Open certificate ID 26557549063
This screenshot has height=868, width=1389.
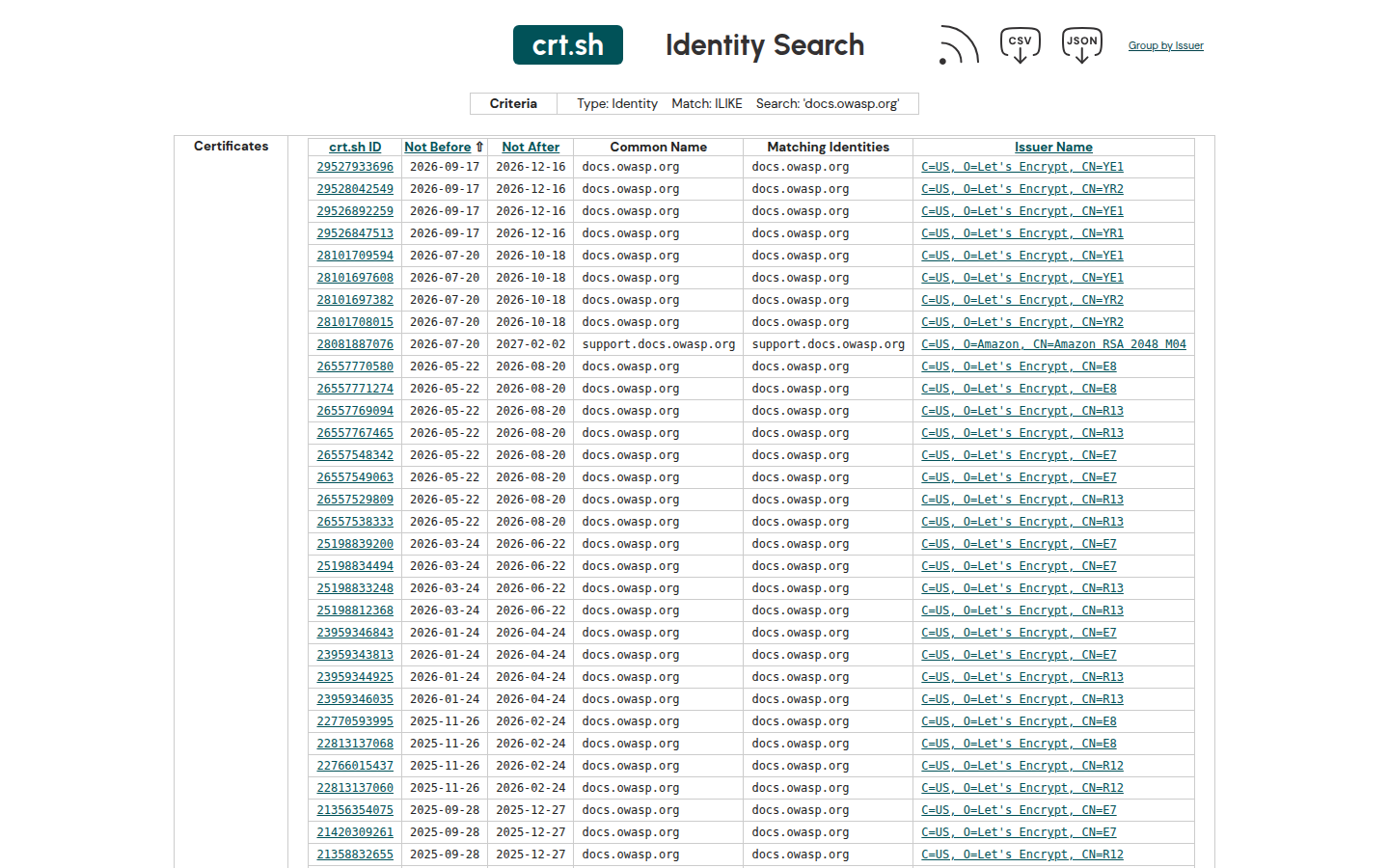(355, 477)
